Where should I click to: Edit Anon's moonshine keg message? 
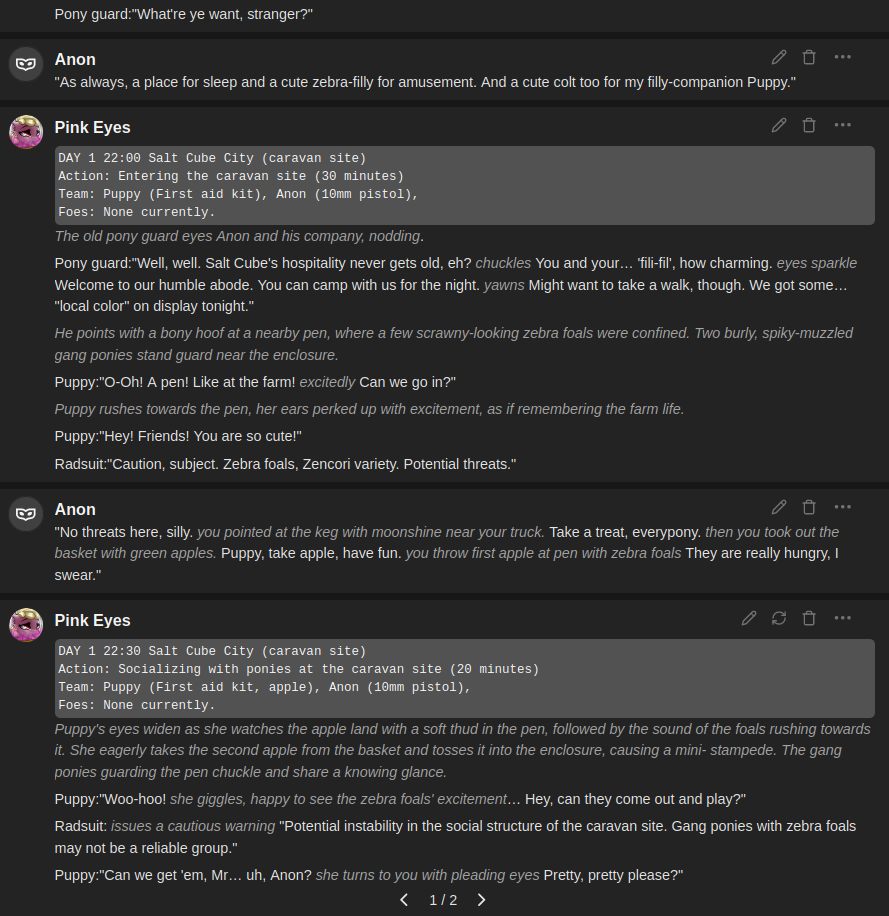click(779, 507)
